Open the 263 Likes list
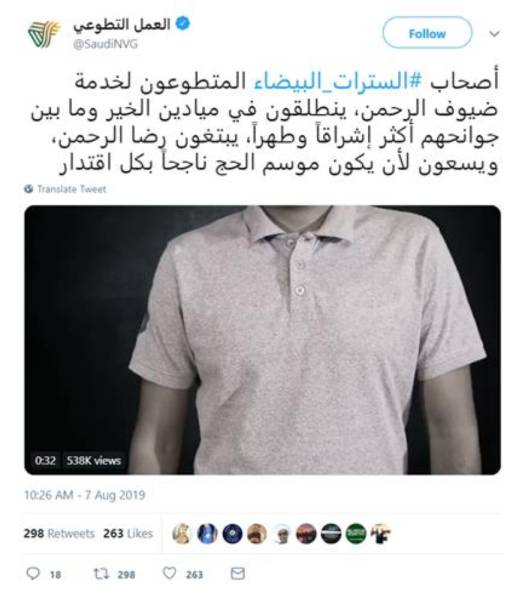Screen dimensions: 525x600 pos(128,533)
